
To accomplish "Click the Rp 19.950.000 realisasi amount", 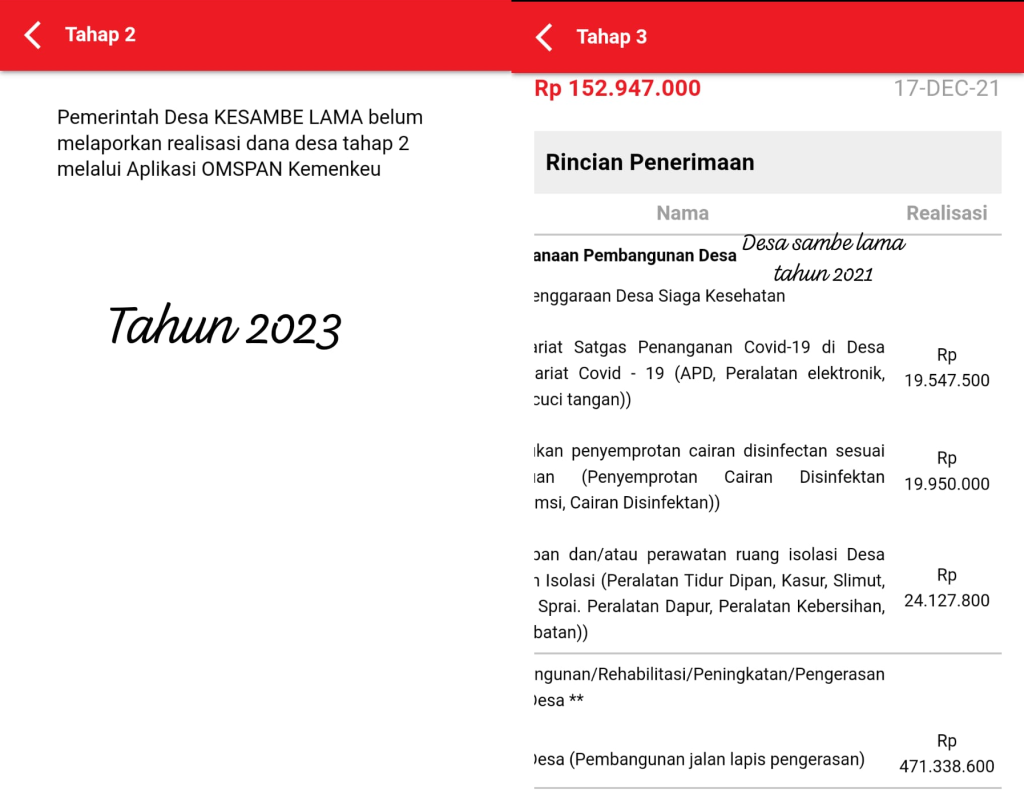I will pos(946,471).
